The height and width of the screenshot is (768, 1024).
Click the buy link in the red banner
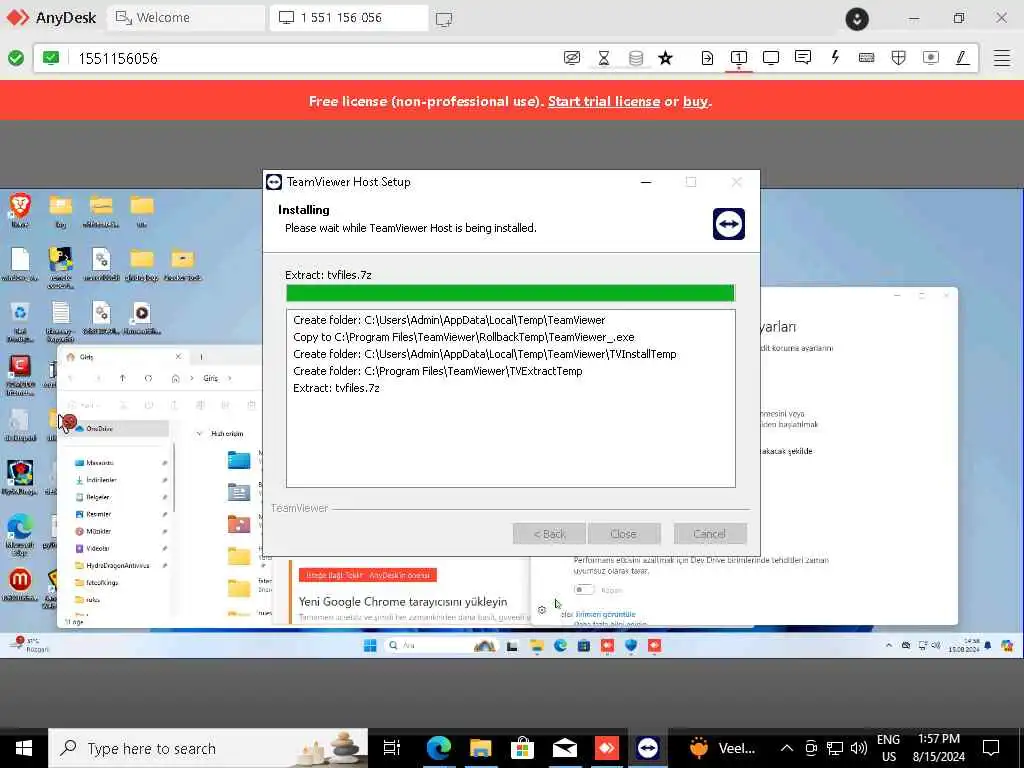pyautogui.click(x=696, y=101)
